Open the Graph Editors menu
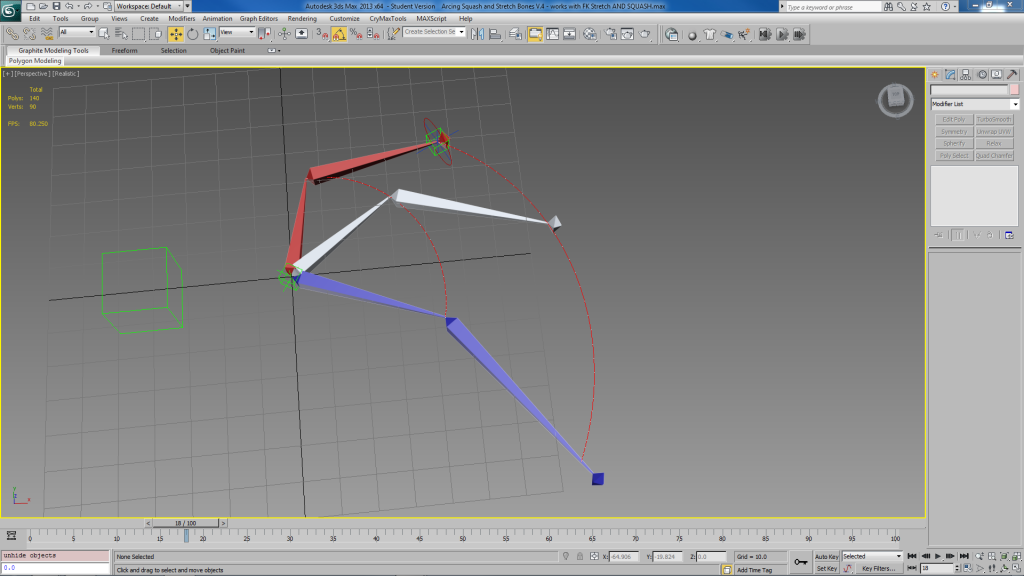This screenshot has height=576, width=1024. point(259,18)
